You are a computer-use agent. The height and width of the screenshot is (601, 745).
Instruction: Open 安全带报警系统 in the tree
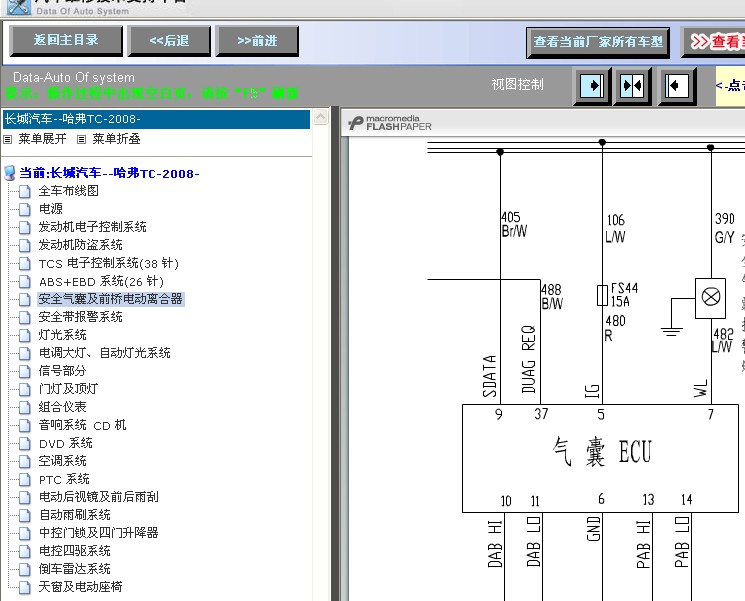(80, 317)
